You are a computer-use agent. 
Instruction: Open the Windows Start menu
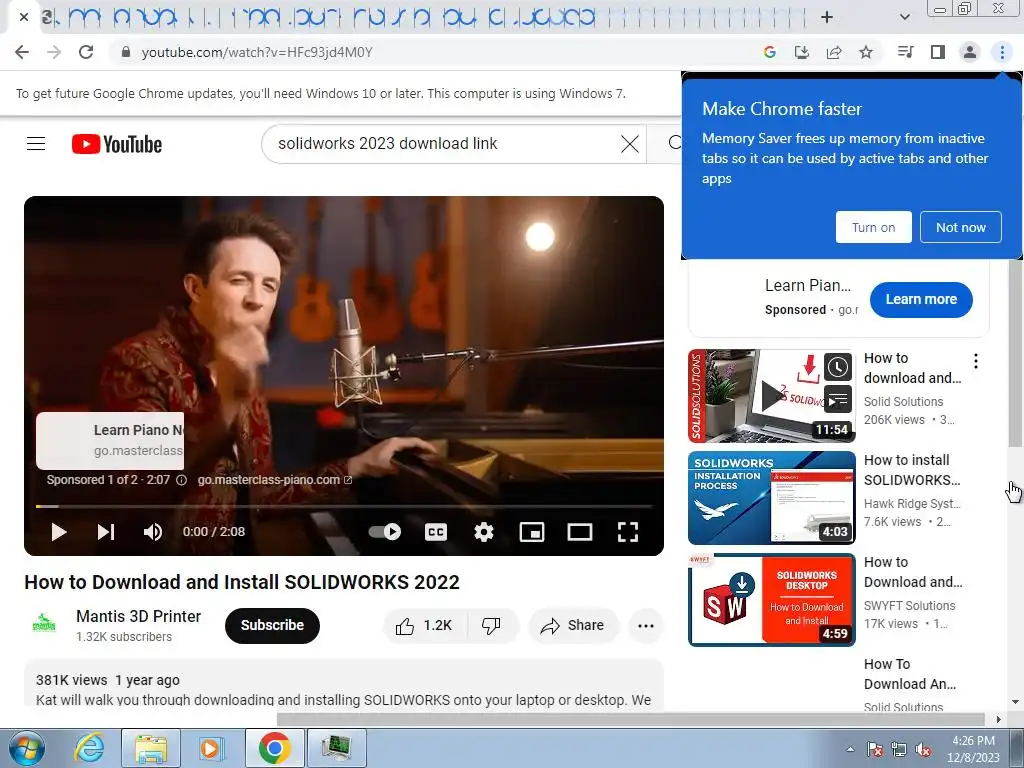(26, 748)
